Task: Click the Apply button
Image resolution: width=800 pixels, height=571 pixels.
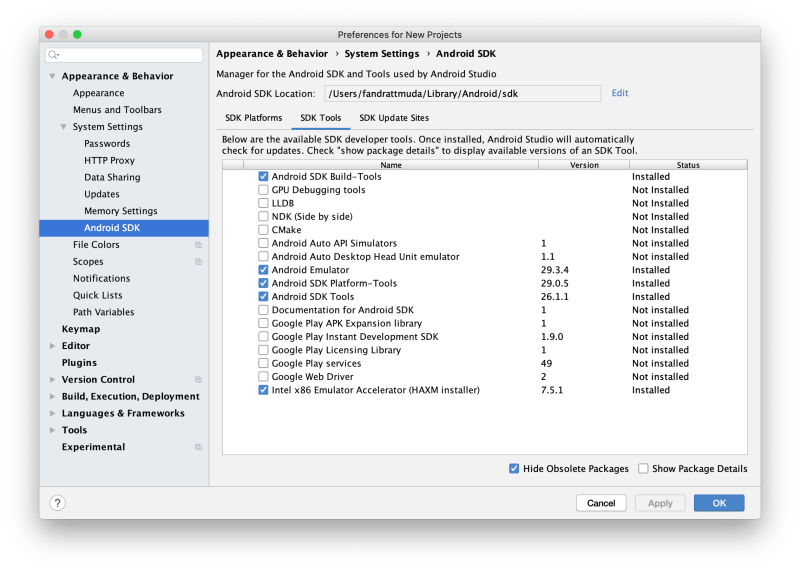Action: 660,503
